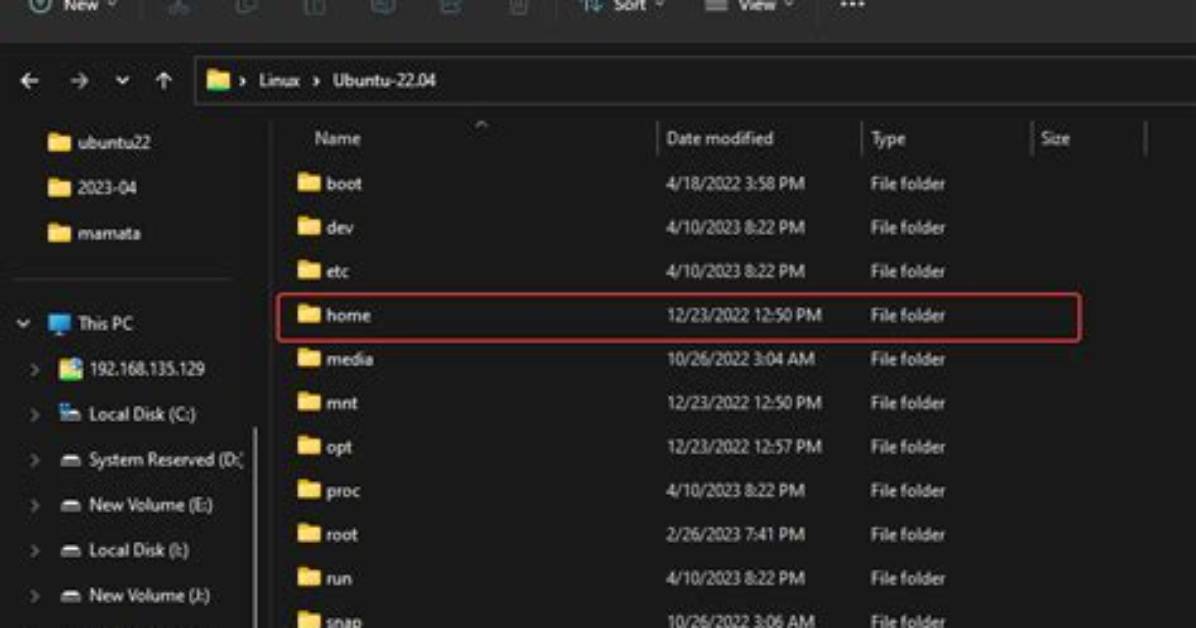Select This PC in the navigation pane
Image resolution: width=1196 pixels, height=628 pixels.
(105, 324)
